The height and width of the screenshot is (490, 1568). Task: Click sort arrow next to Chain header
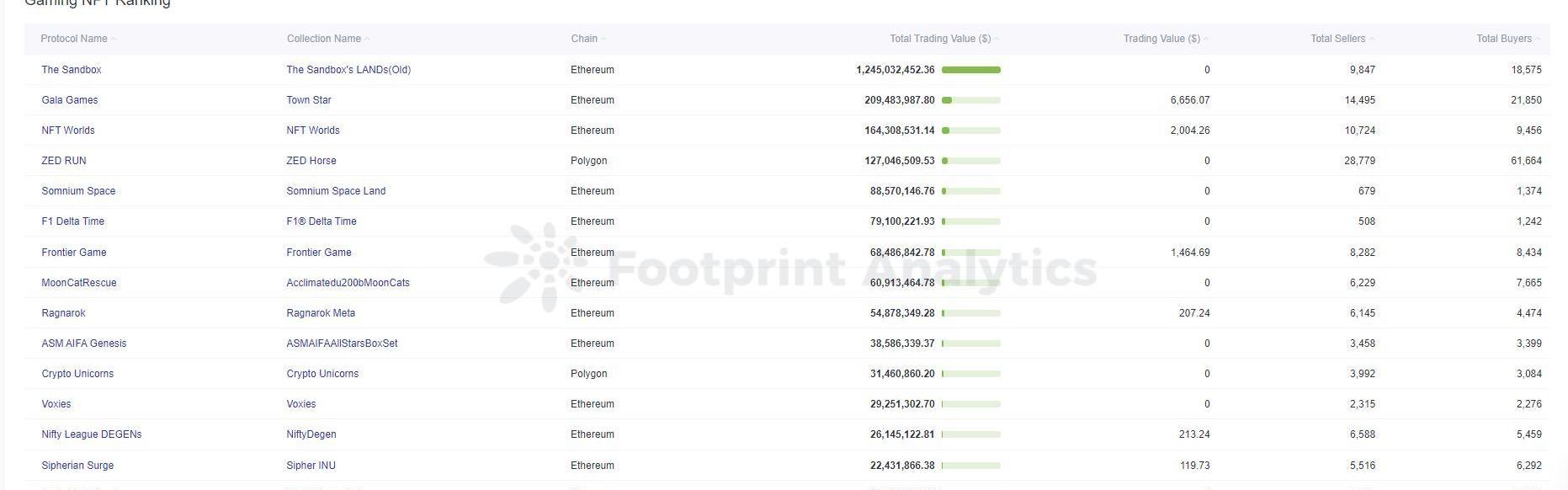click(x=604, y=39)
